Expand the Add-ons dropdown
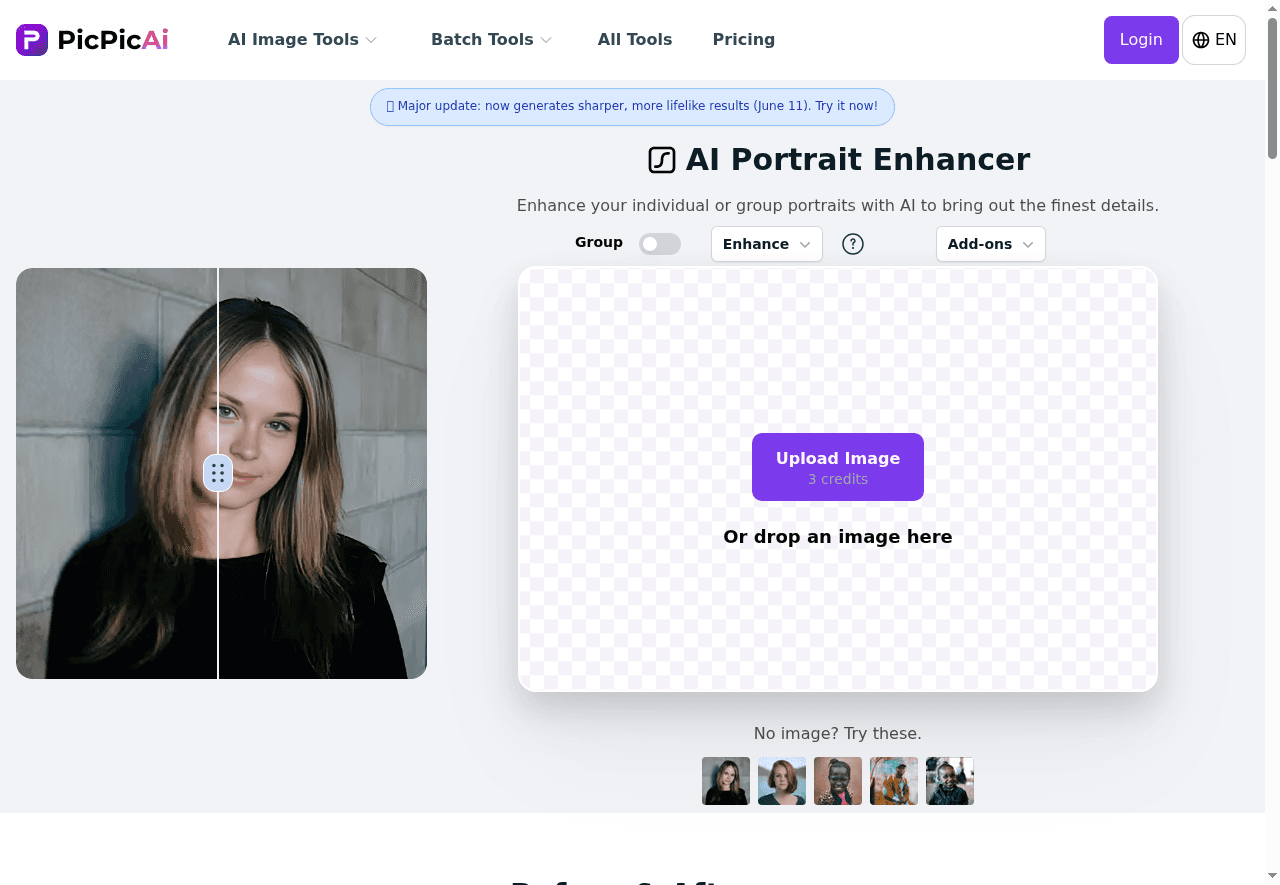This screenshot has height=885, width=1280. click(990, 243)
